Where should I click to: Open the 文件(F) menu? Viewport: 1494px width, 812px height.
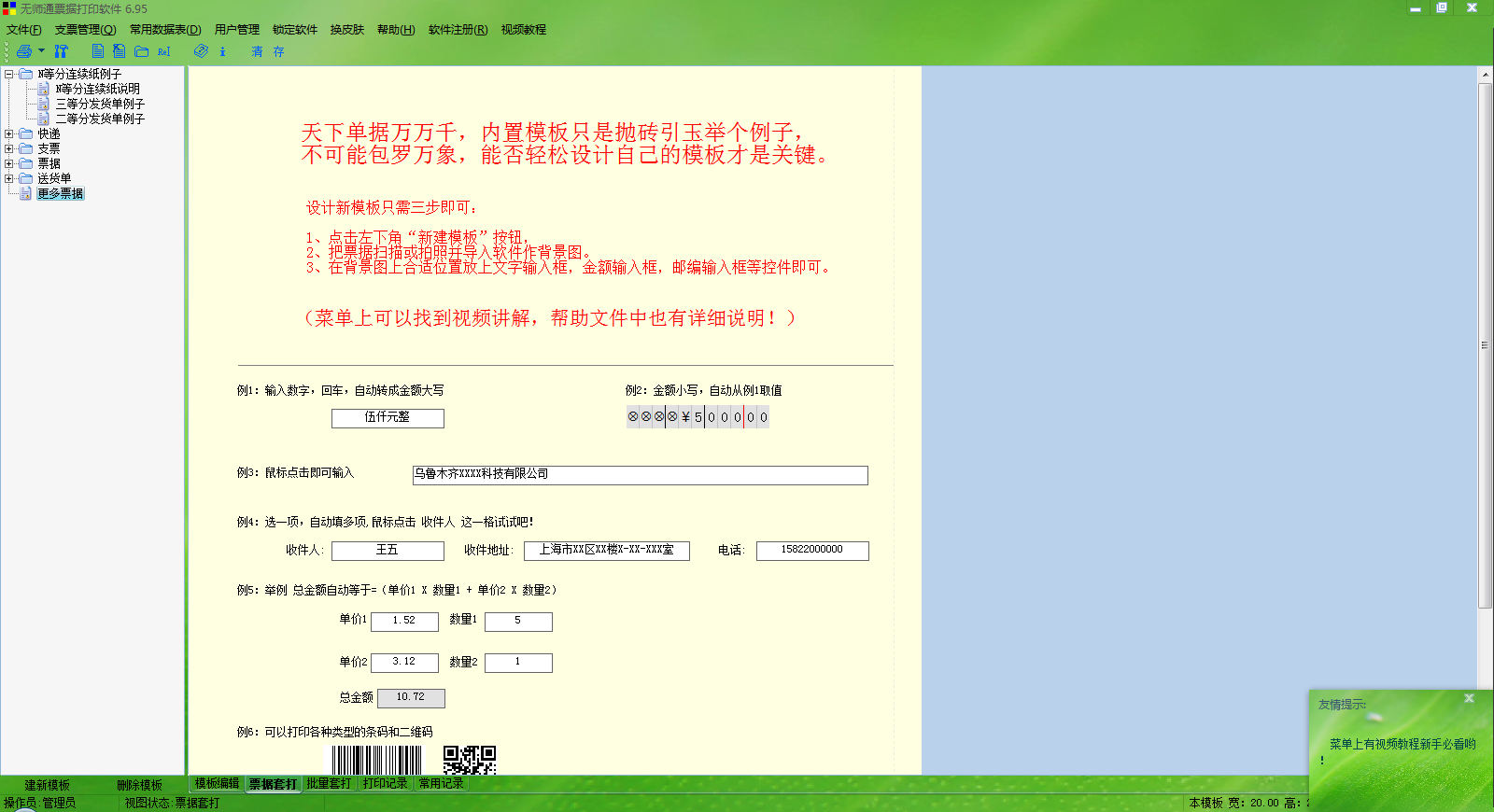24,30
